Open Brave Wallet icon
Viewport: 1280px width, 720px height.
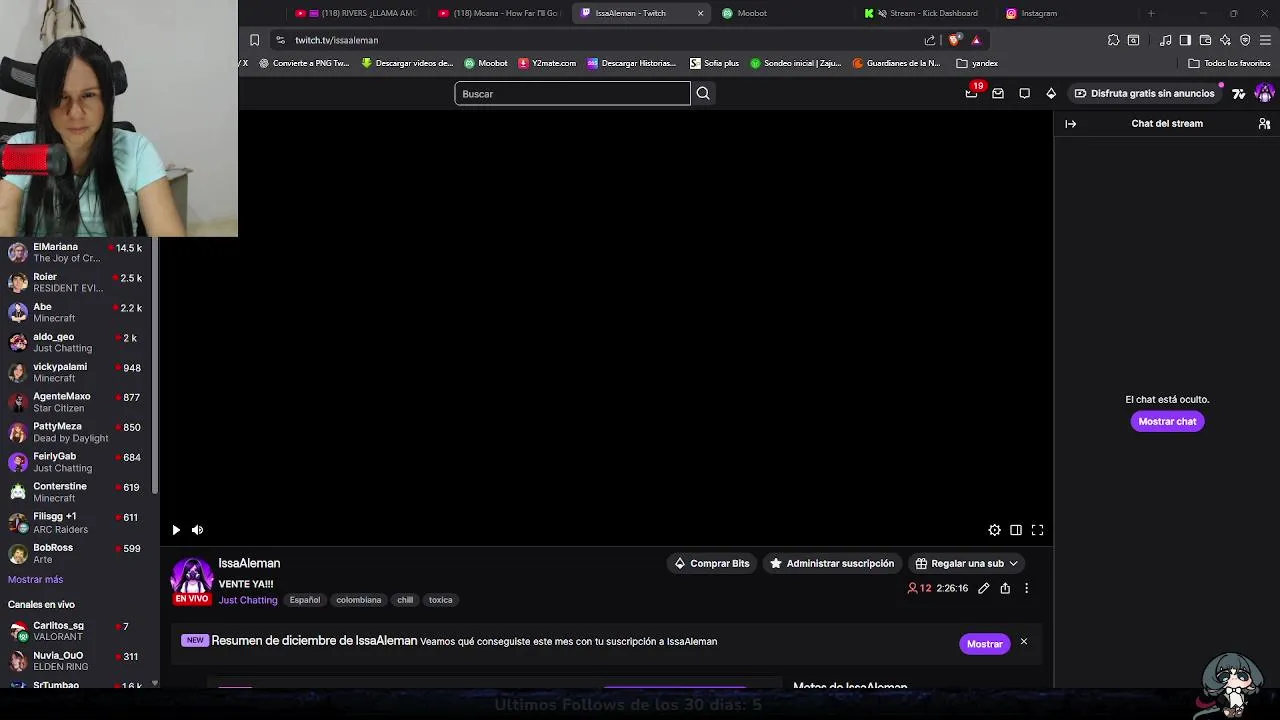pyautogui.click(x=1205, y=40)
